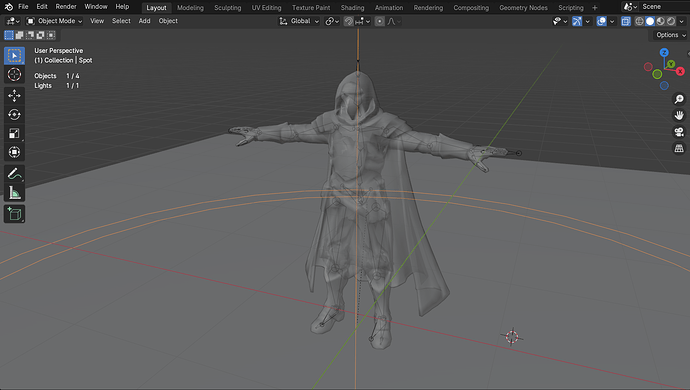Toggle X-ray mode button
Image resolution: width=690 pixels, height=390 pixels.
pyautogui.click(x=625, y=21)
